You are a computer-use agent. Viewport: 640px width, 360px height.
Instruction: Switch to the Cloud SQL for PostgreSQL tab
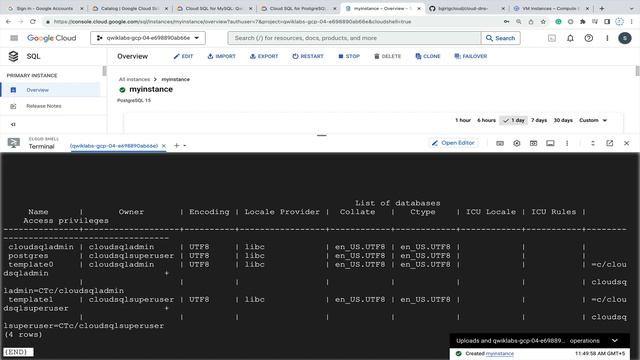point(298,8)
